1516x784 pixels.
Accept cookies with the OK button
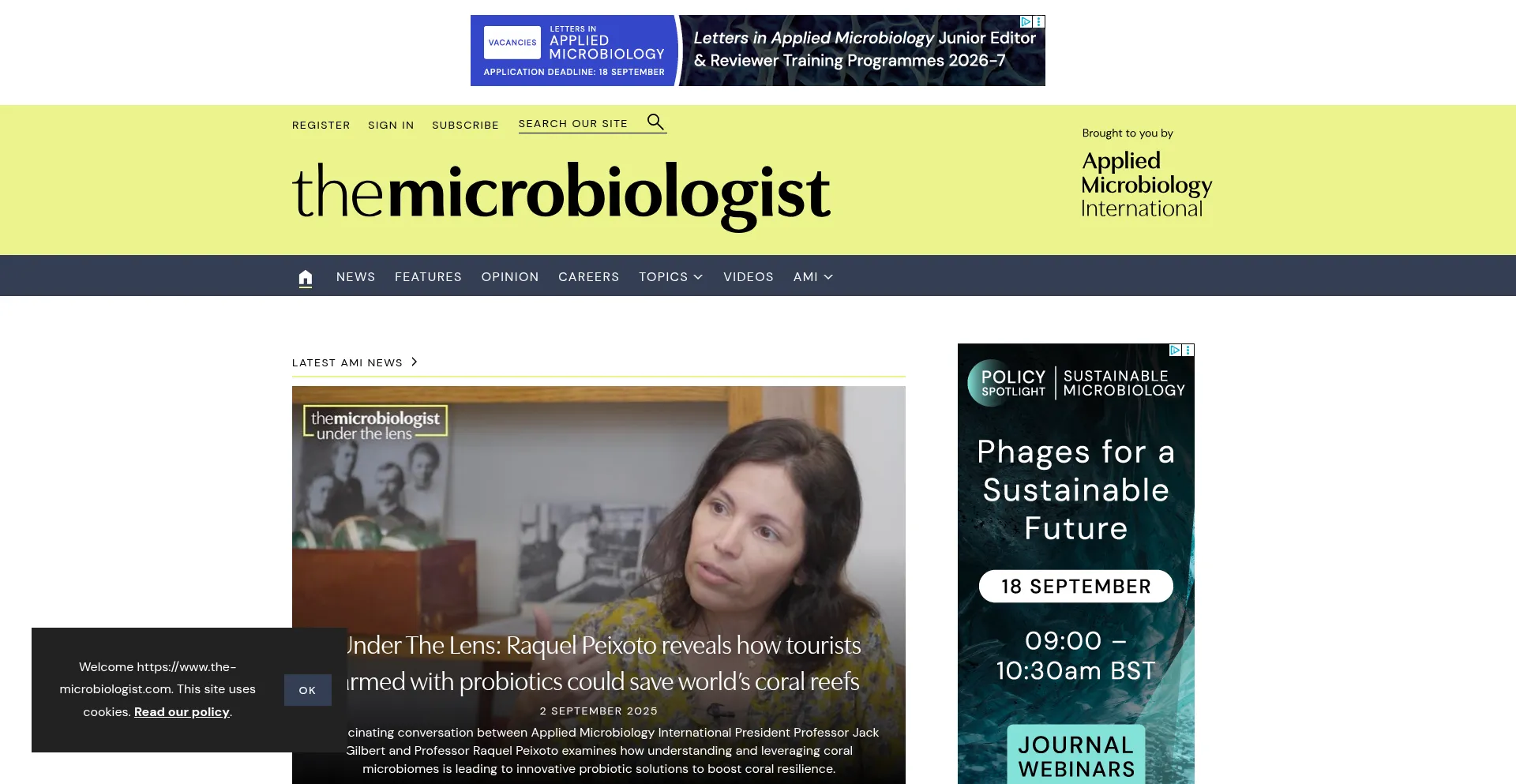[308, 690]
